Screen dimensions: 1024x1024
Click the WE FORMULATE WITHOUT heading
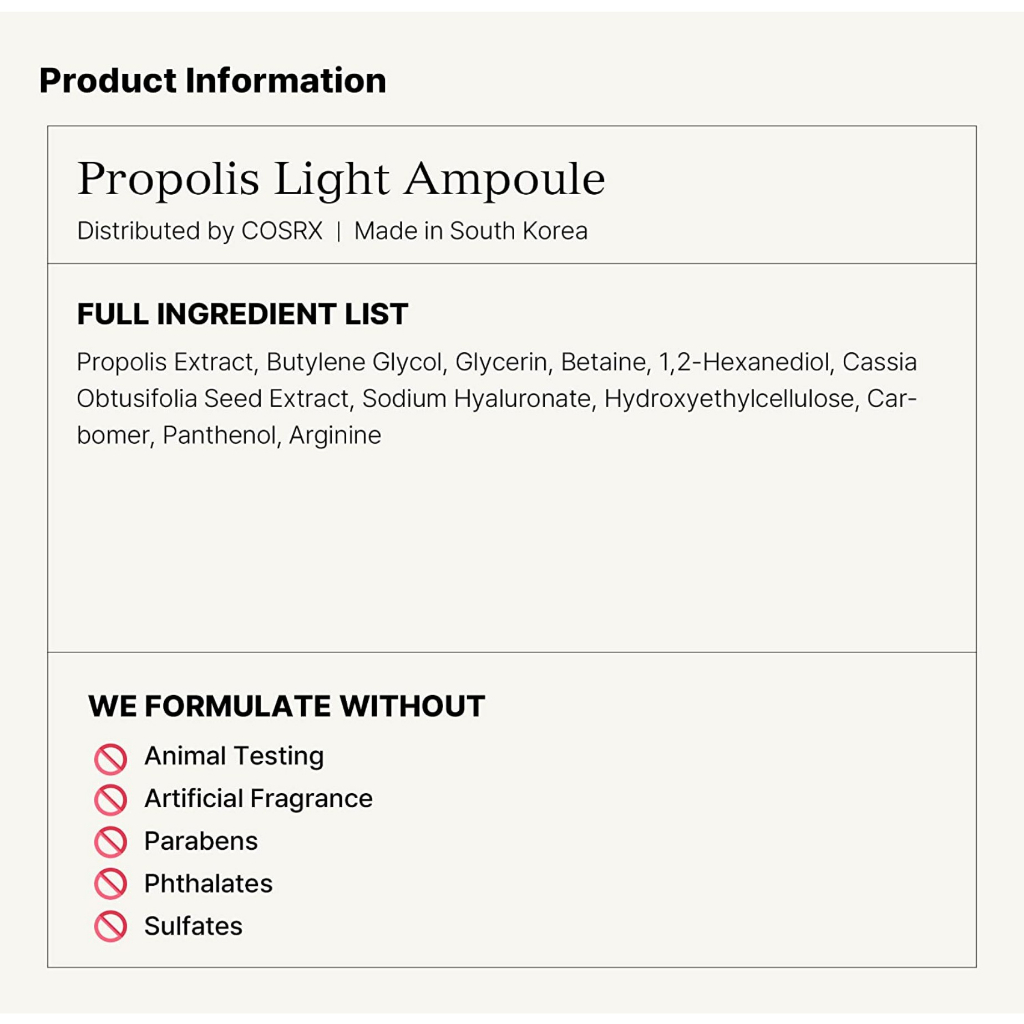coord(286,706)
